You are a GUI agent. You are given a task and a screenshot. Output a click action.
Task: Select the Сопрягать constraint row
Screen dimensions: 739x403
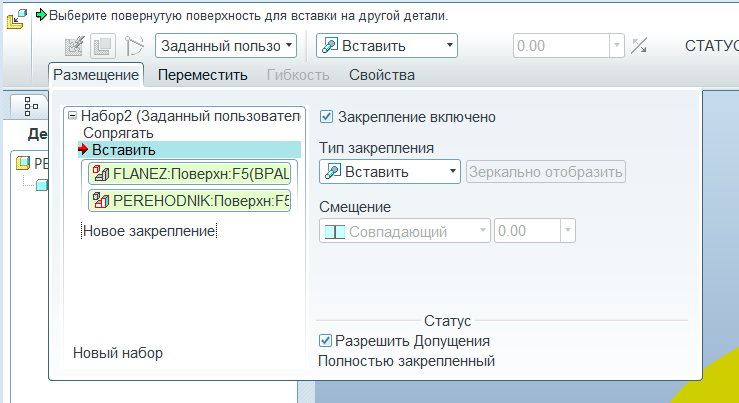(118, 133)
